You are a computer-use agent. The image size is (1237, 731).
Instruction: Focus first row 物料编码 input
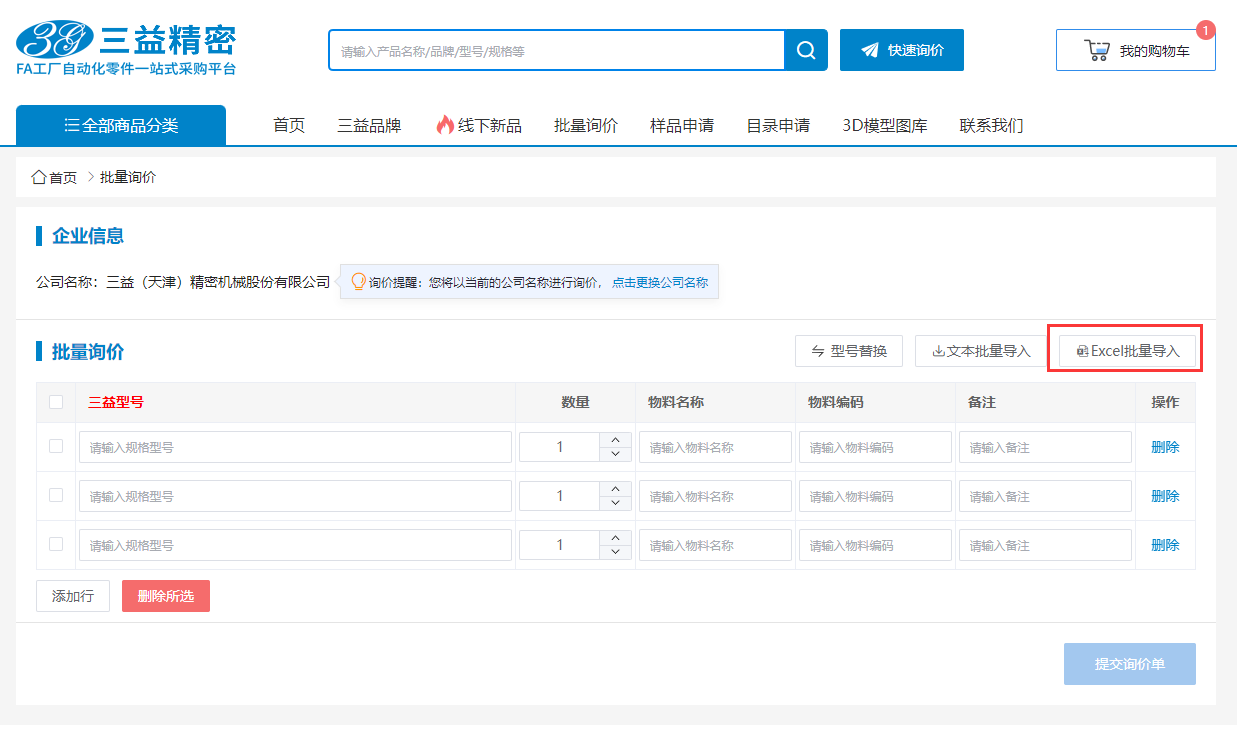(x=875, y=447)
